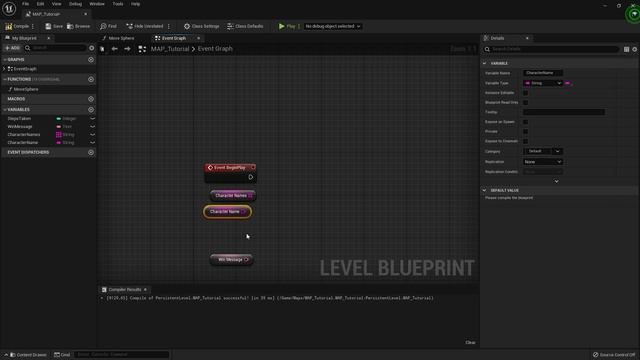Toggle visibility eye for CharacterName variable

[93, 142]
